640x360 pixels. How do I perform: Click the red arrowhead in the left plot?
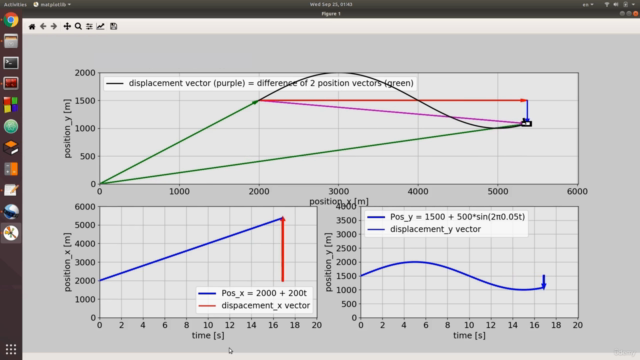(283, 219)
